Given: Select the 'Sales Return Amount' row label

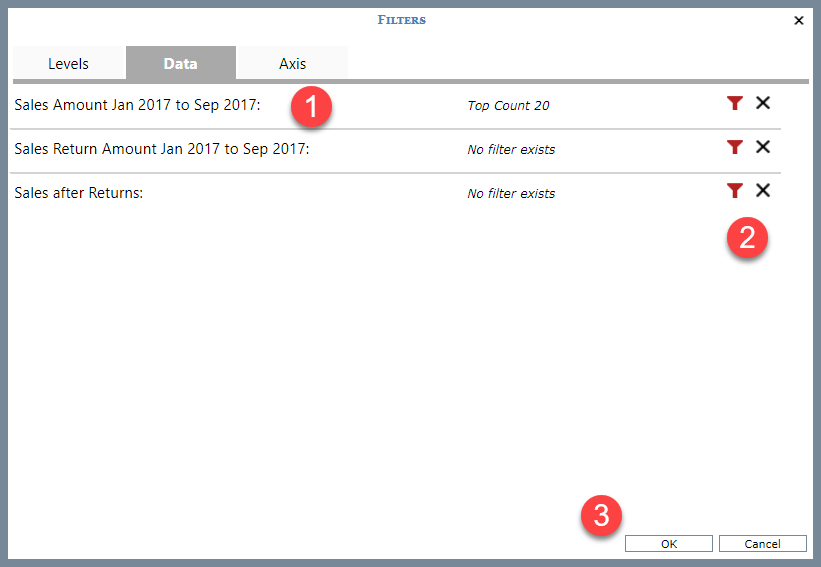Looking at the screenshot, I should coord(162,149).
